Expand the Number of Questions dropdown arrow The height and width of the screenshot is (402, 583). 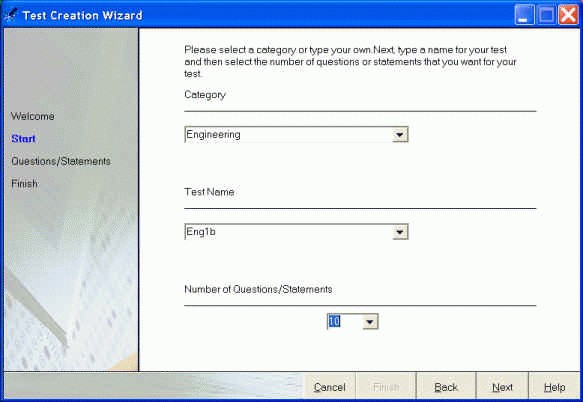pos(370,322)
